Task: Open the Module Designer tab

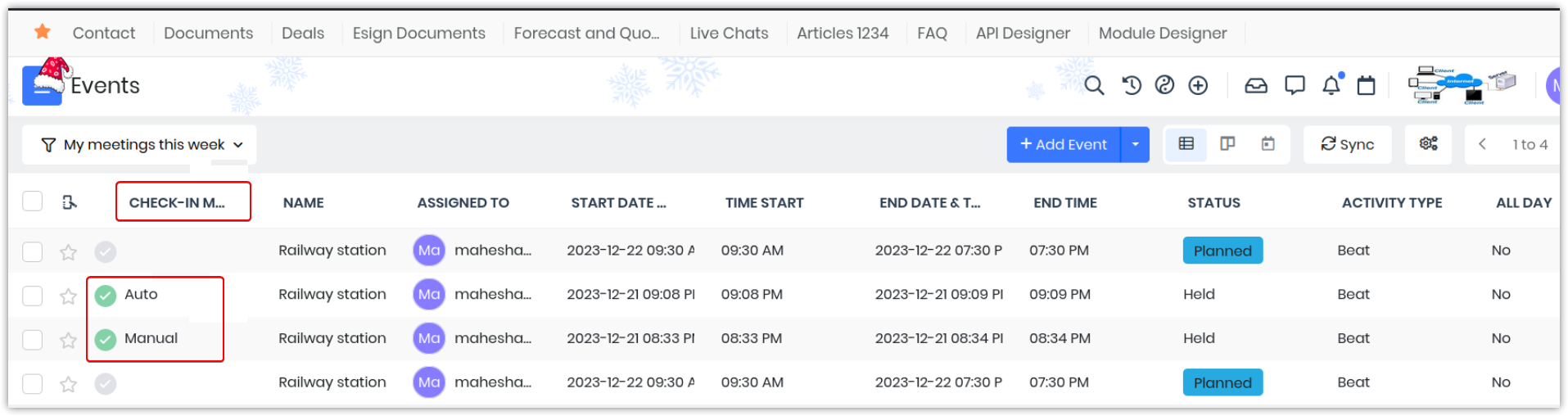Action: (x=1163, y=34)
